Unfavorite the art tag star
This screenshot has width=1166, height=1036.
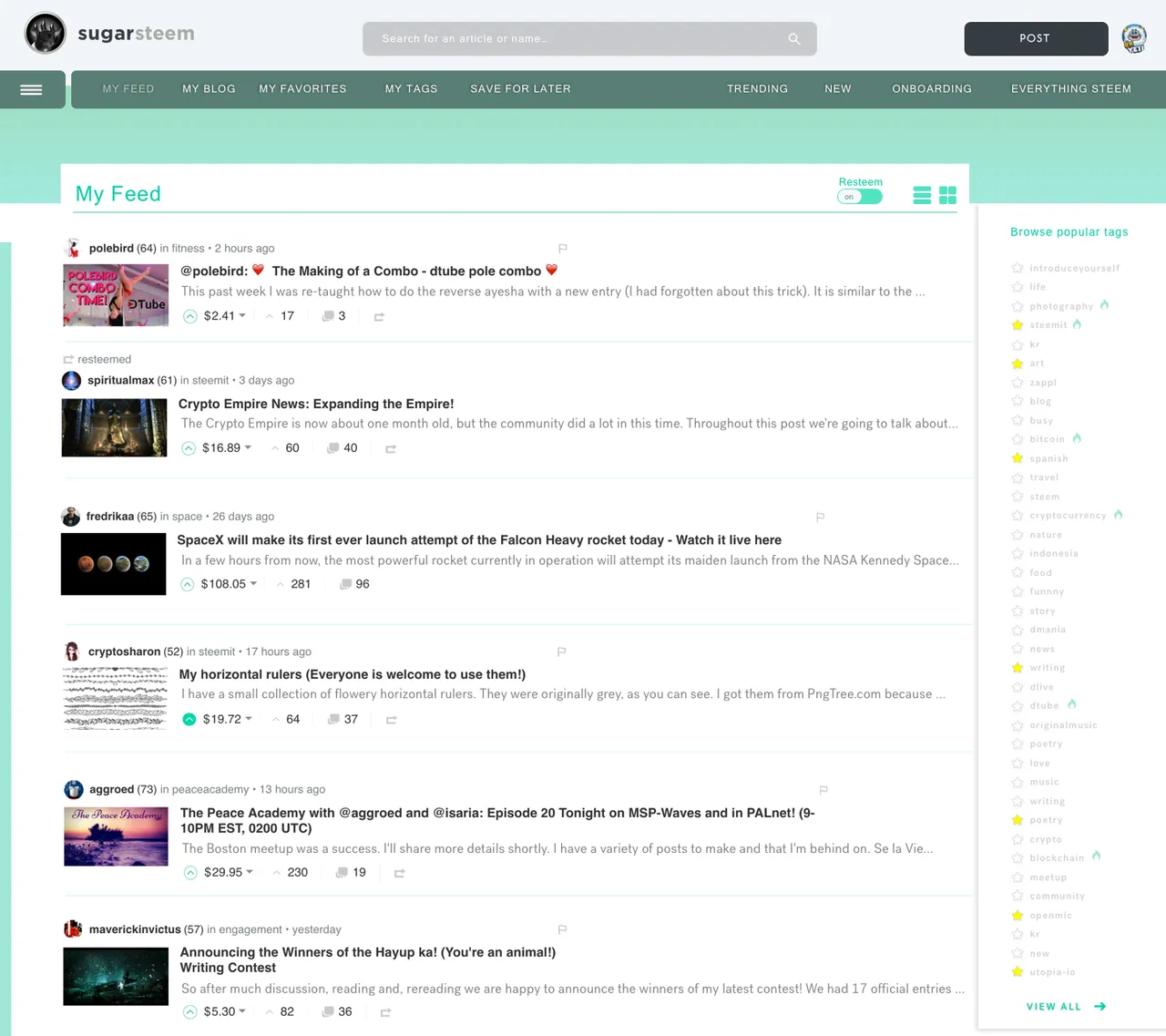[1018, 364]
